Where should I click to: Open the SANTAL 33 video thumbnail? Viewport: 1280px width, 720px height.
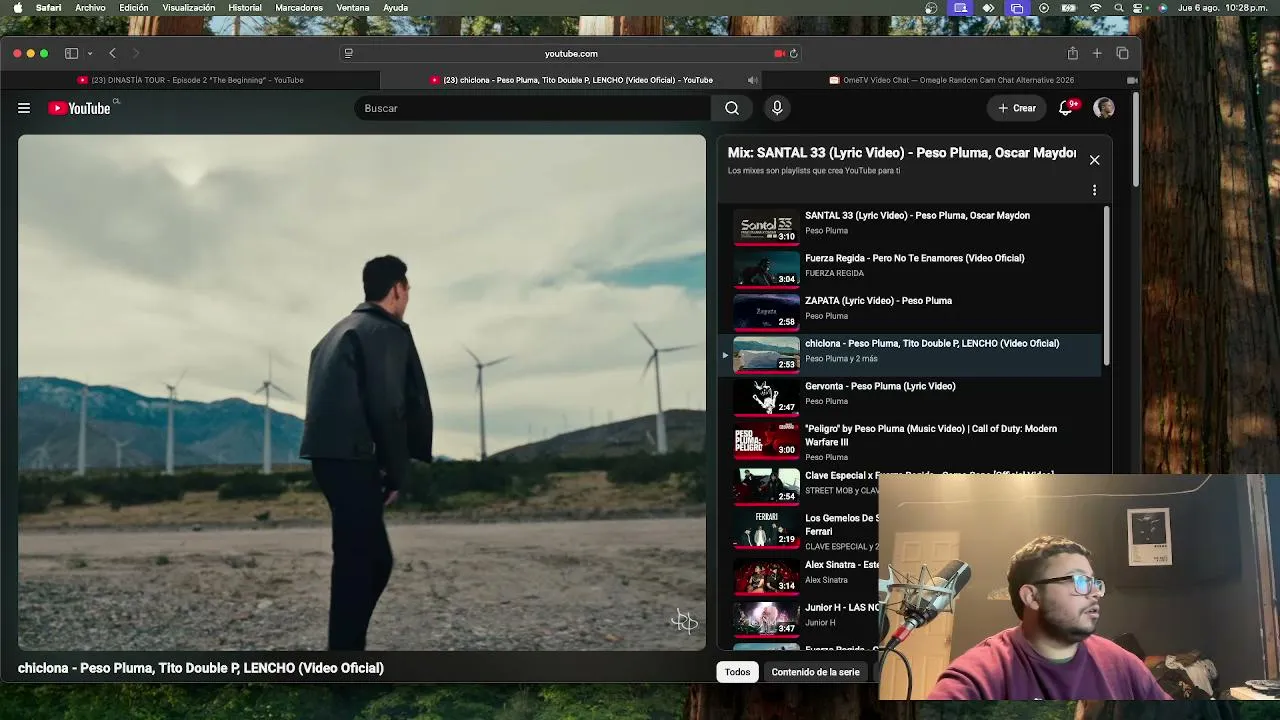pyautogui.click(x=767, y=225)
